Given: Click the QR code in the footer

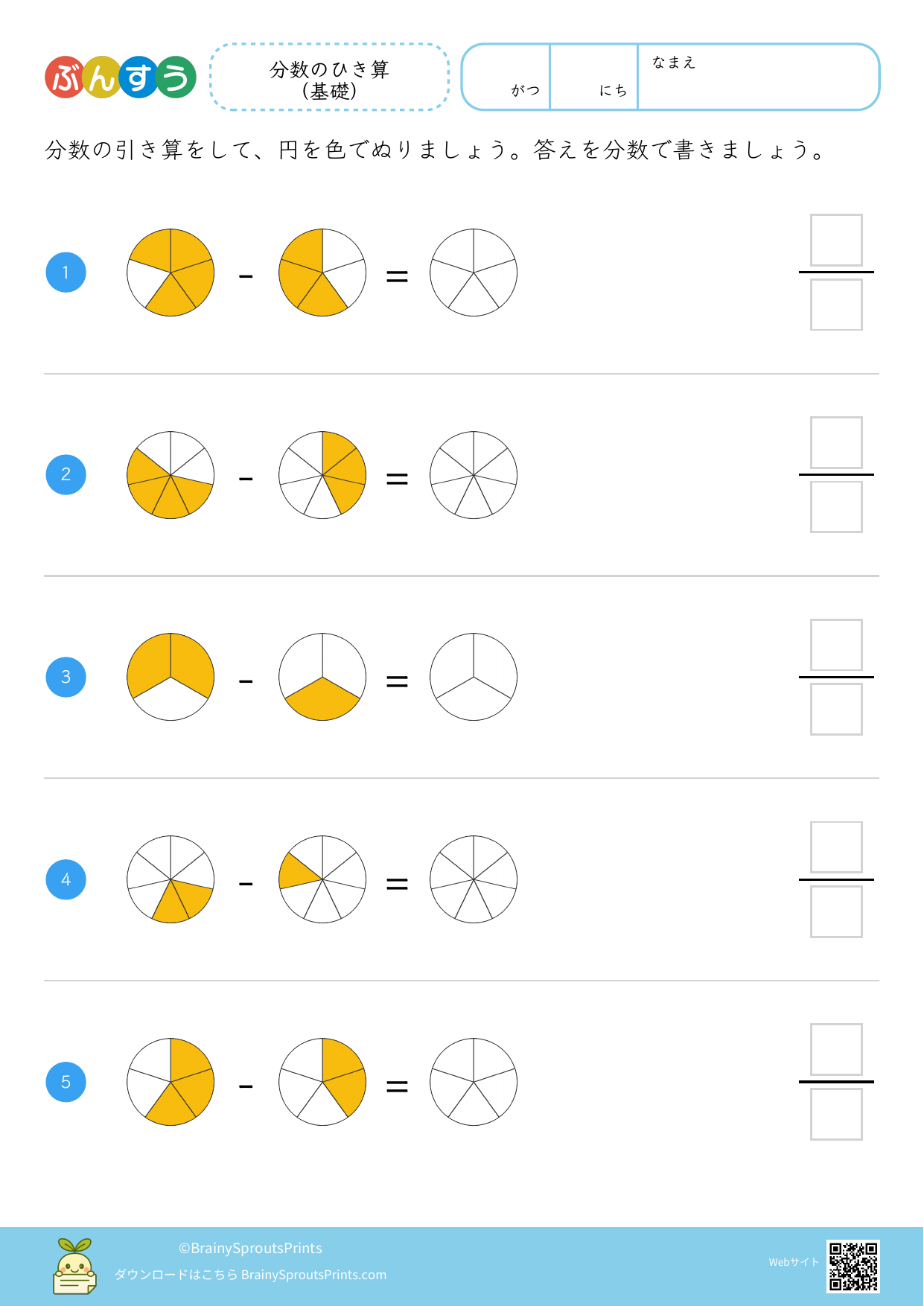Looking at the screenshot, I should tap(853, 1266).
